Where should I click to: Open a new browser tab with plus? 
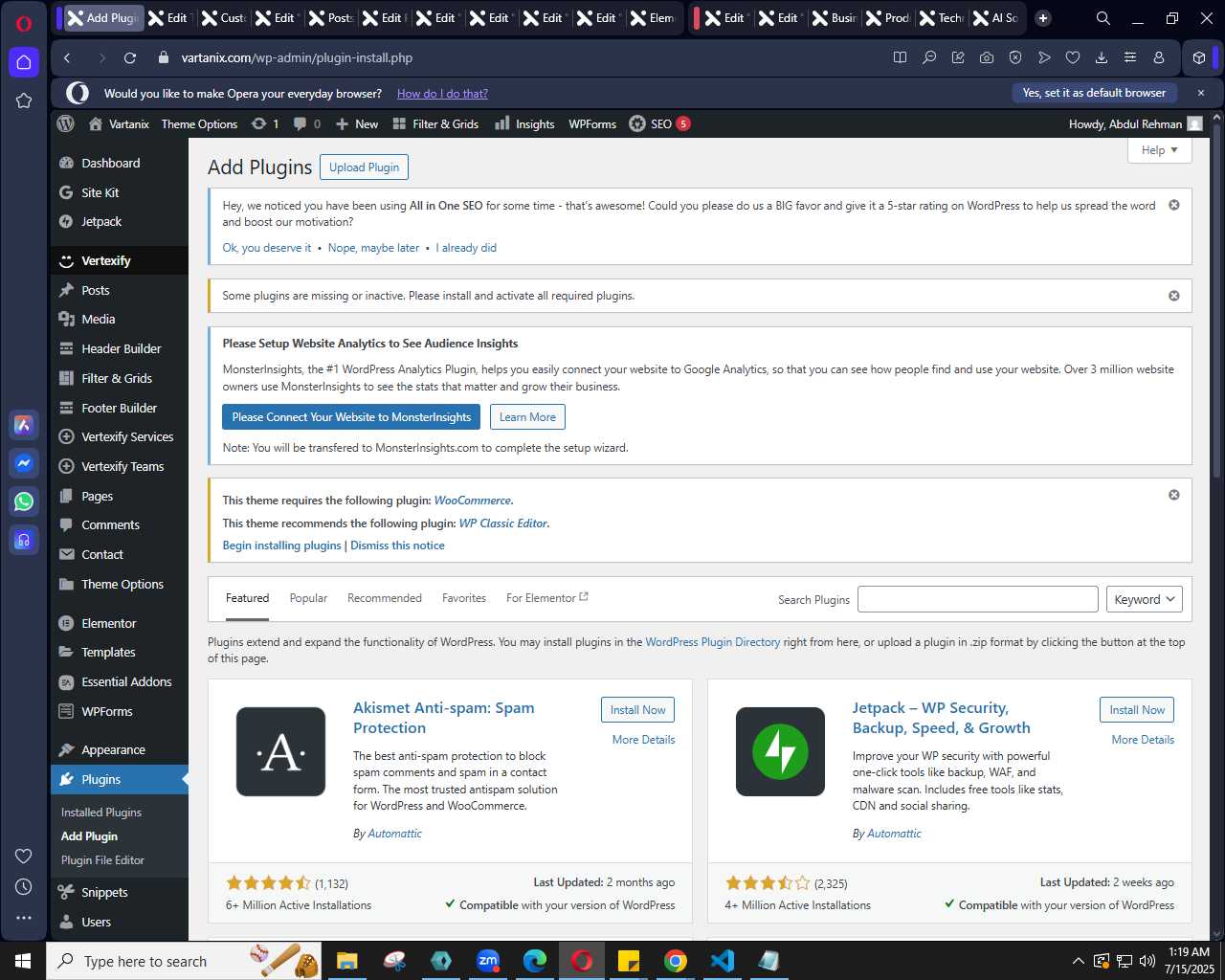point(1043,18)
